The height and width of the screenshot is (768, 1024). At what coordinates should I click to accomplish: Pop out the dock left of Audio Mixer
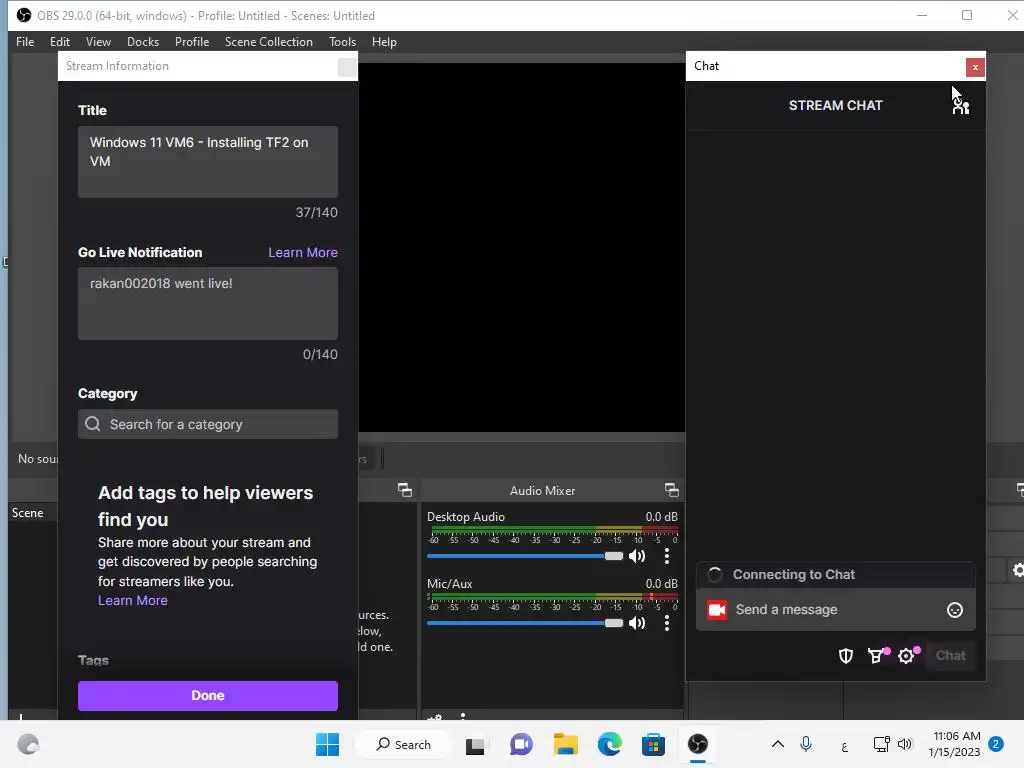pos(405,490)
